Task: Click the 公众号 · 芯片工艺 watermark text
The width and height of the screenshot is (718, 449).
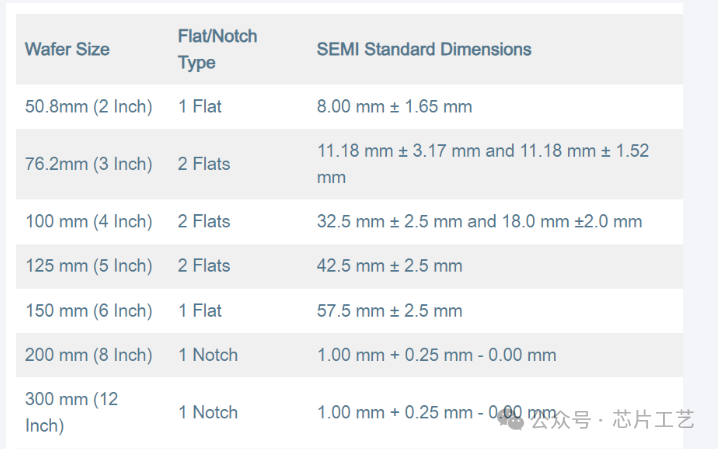Action: 612,420
